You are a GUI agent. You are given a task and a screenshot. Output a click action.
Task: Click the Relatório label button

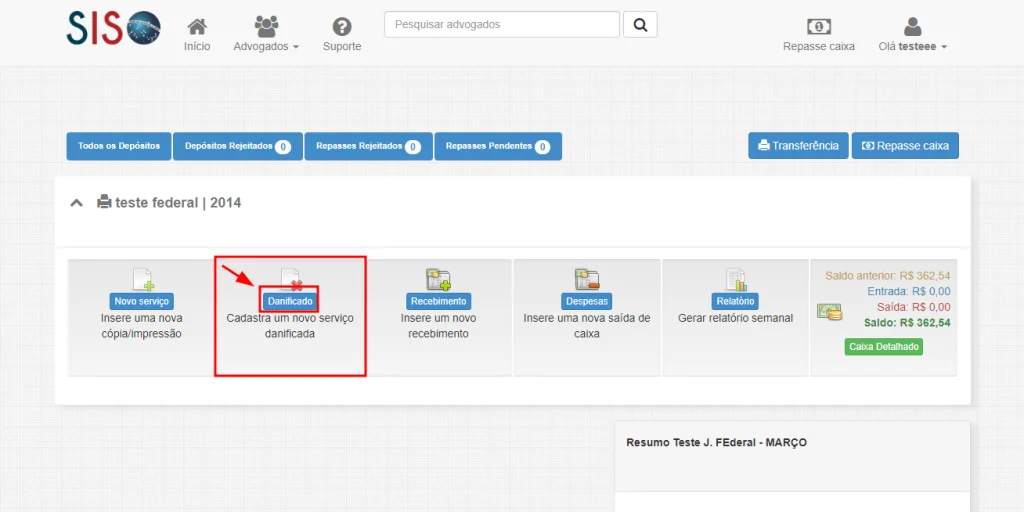(735, 302)
